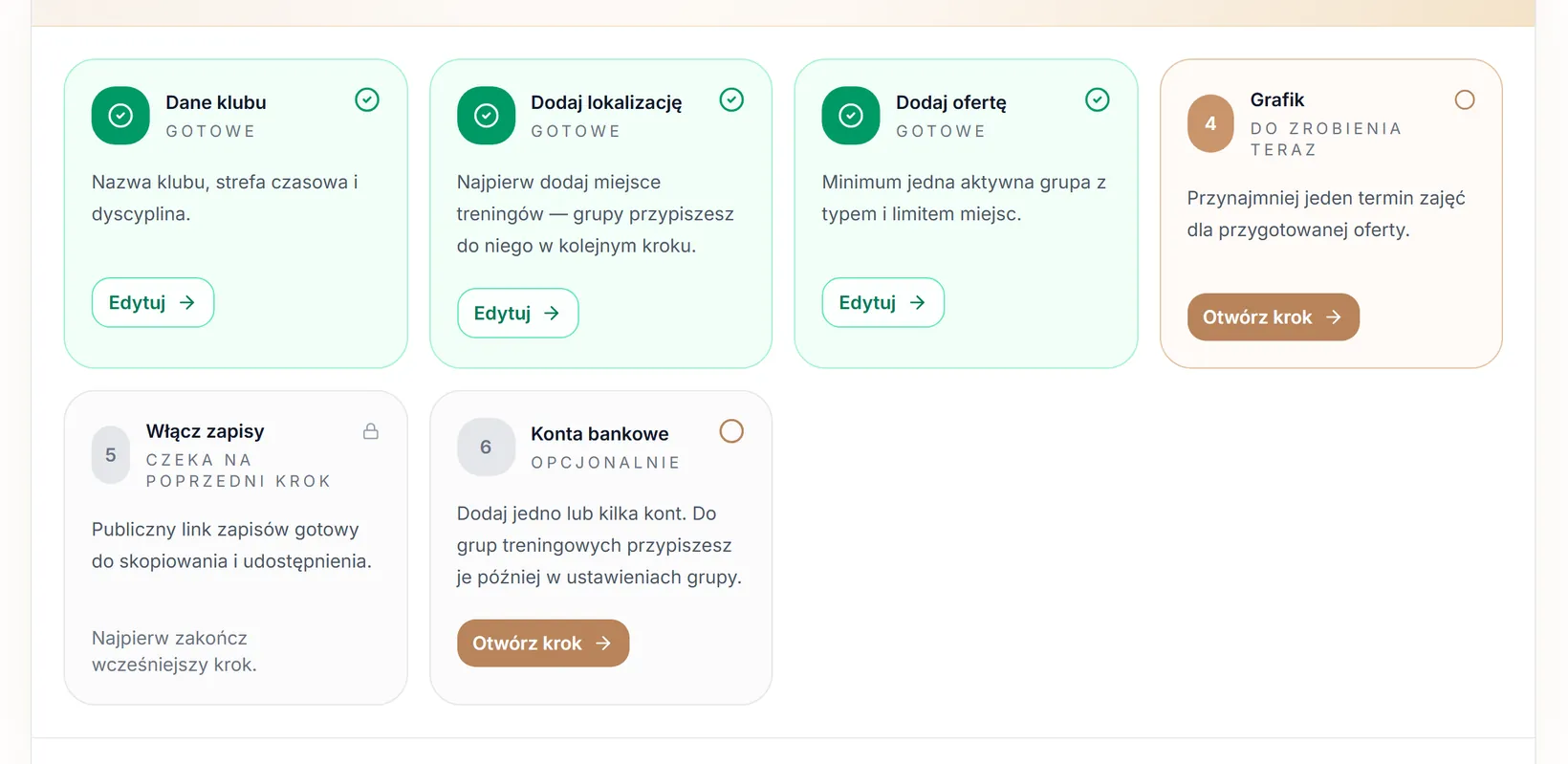Click the green check badge of Dodaj lokalizację
The width and height of the screenshot is (1568, 764).
point(486,116)
